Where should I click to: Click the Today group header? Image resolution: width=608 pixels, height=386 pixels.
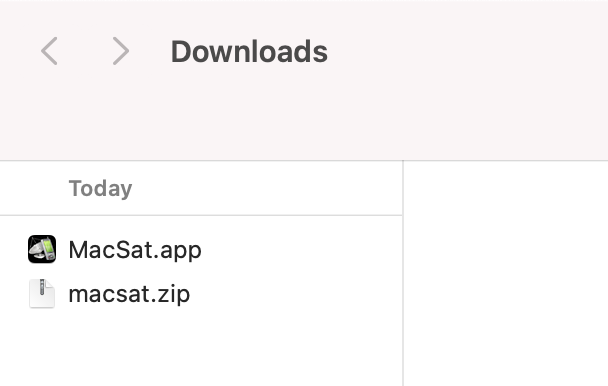tap(100, 189)
